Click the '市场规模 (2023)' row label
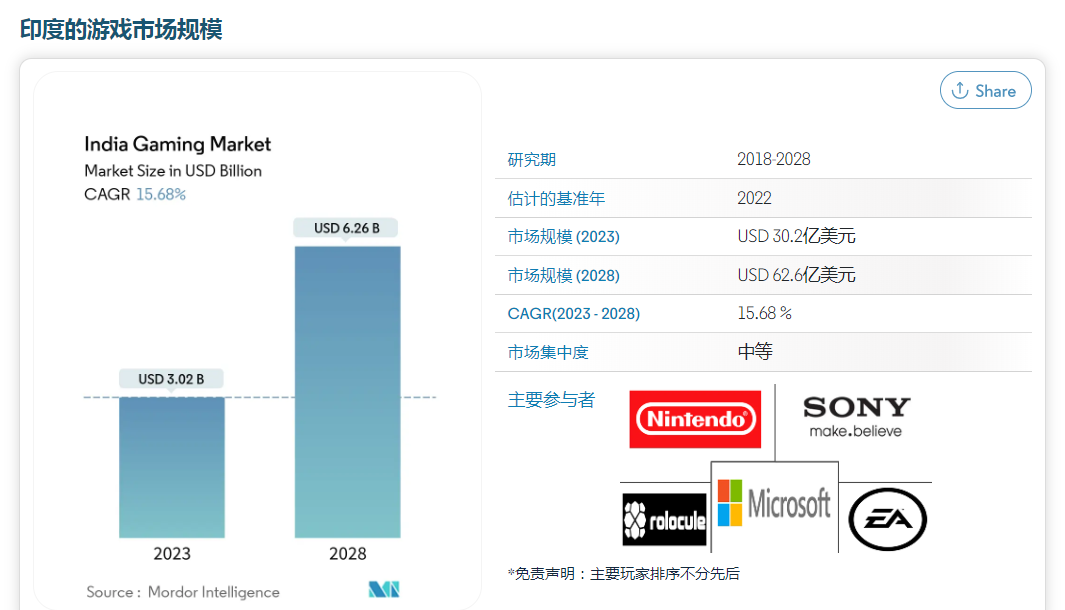Viewport: 1065px width, 610px height. (x=564, y=236)
